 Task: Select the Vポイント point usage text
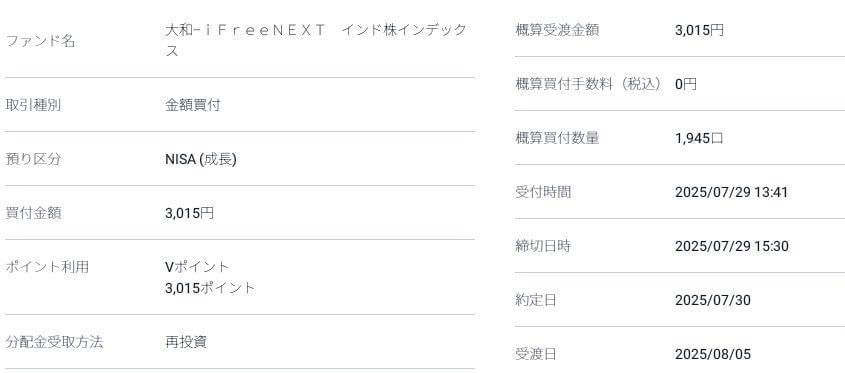197,266
